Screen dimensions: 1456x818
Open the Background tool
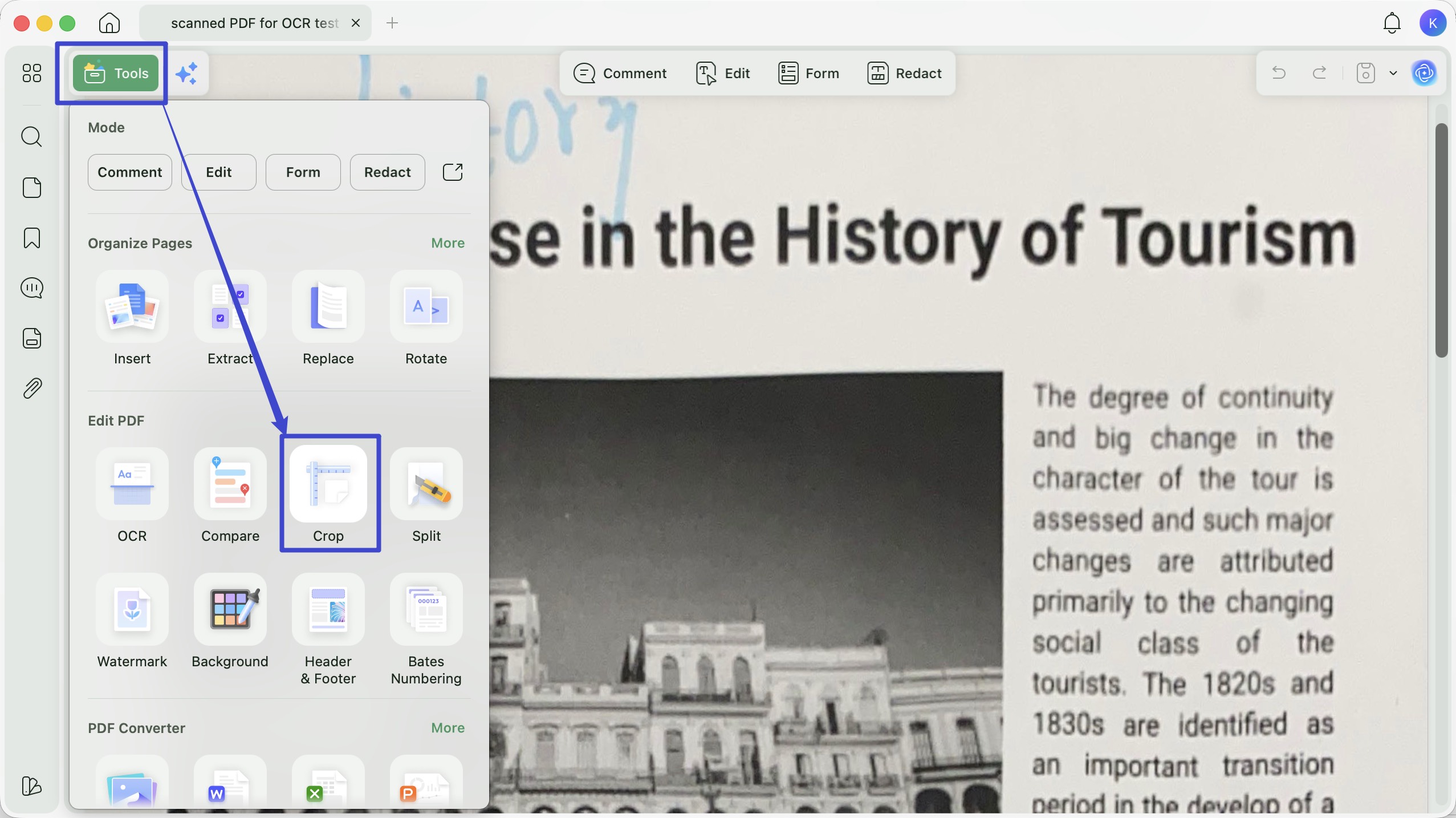pyautogui.click(x=230, y=621)
